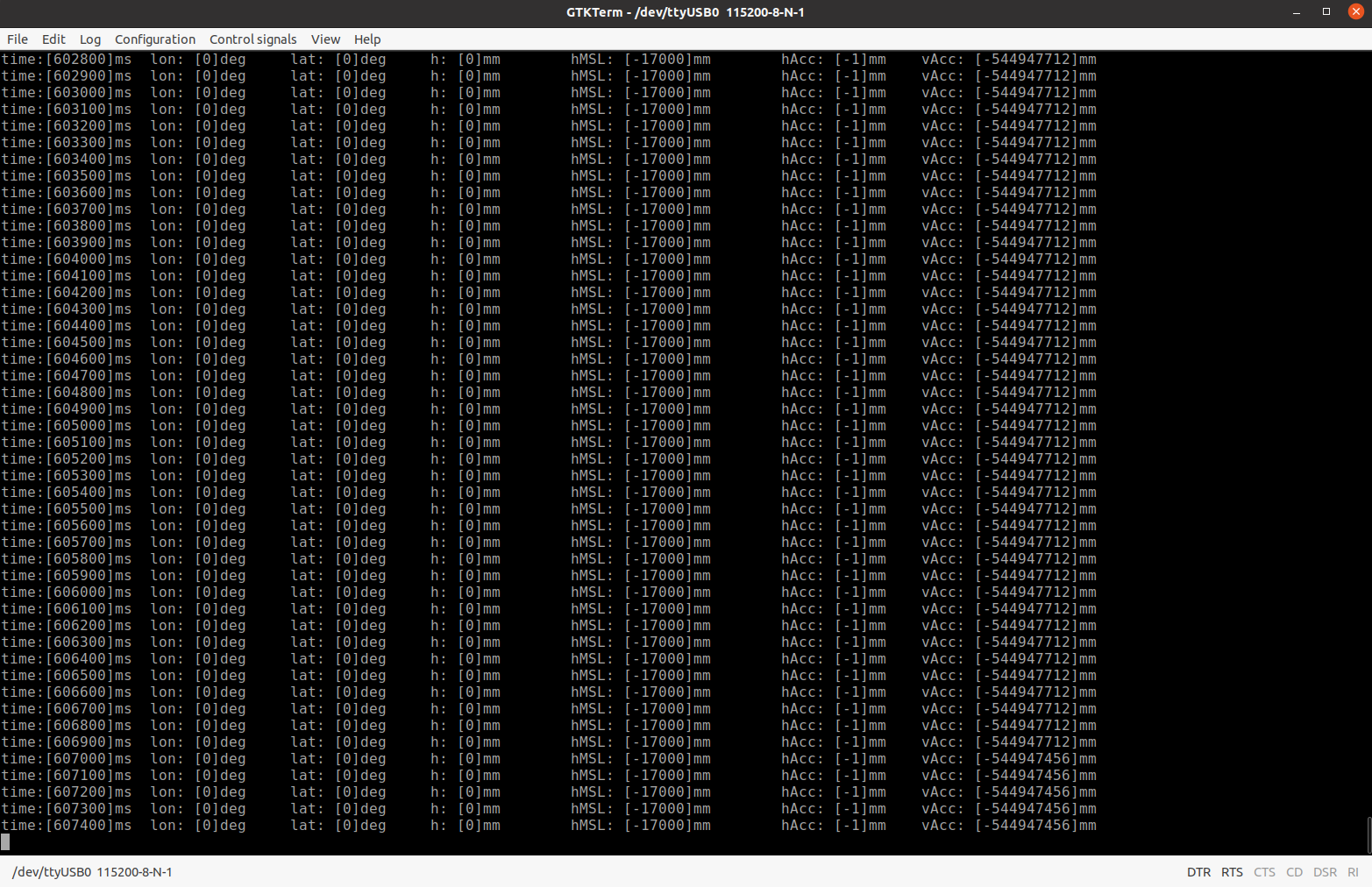
Task: Open the Log menu
Action: 90,39
